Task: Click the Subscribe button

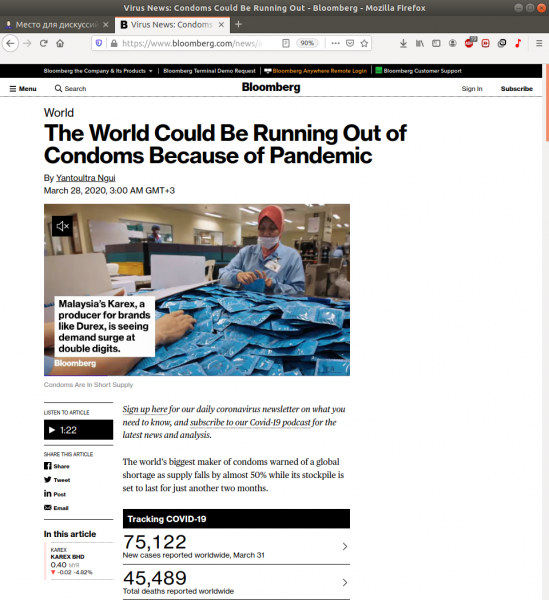Action: 516,89
